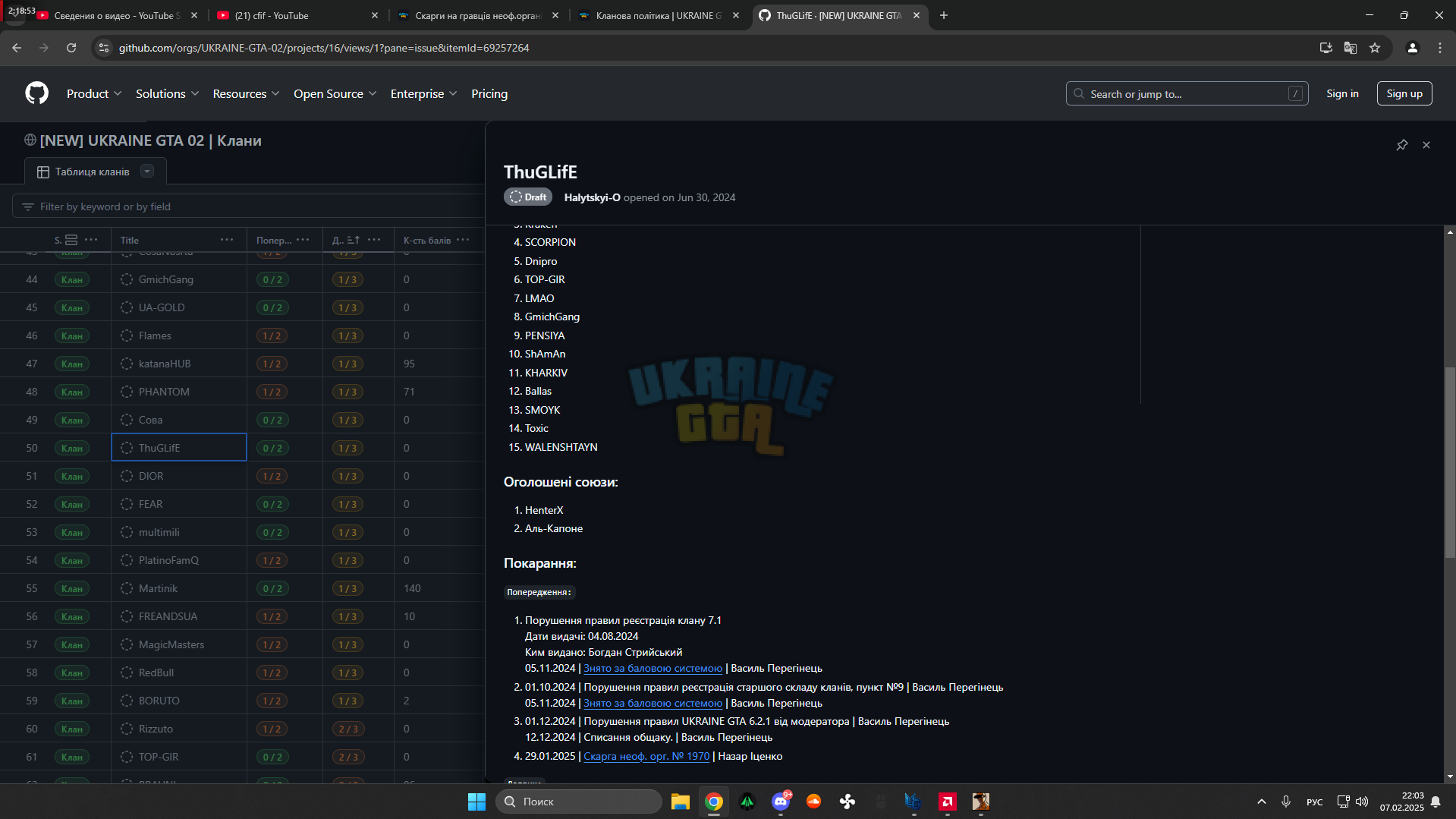Click the GitHub logo home icon
Viewport: 1456px width, 819px height.
pyautogui.click(x=36, y=93)
